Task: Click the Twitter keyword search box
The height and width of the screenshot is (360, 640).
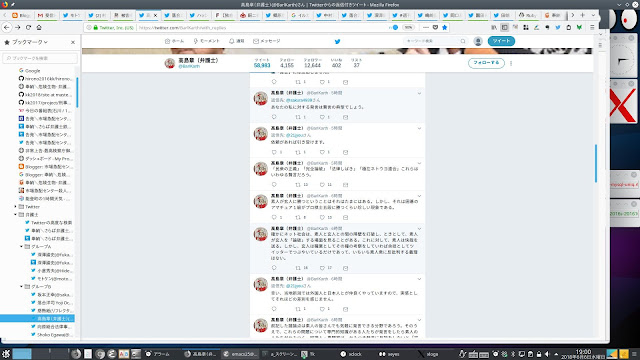Action: click(x=435, y=41)
